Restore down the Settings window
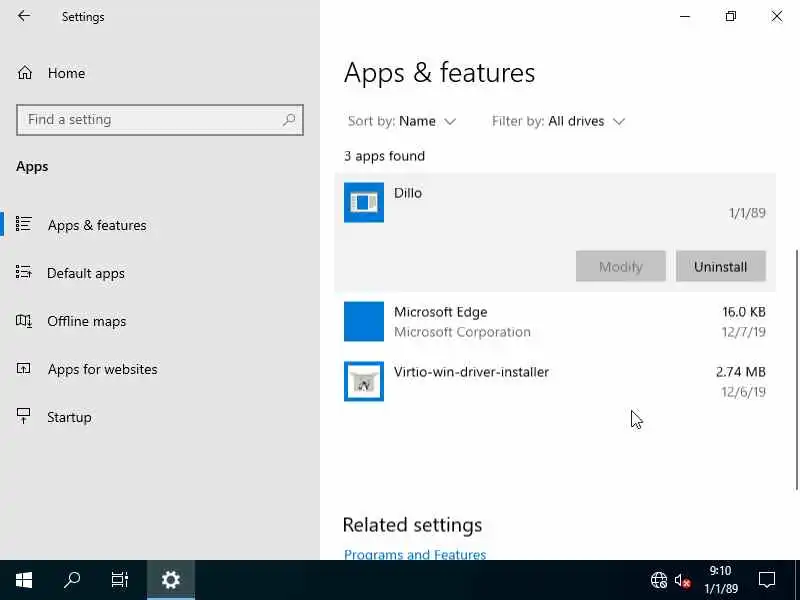800x600 pixels. click(731, 16)
